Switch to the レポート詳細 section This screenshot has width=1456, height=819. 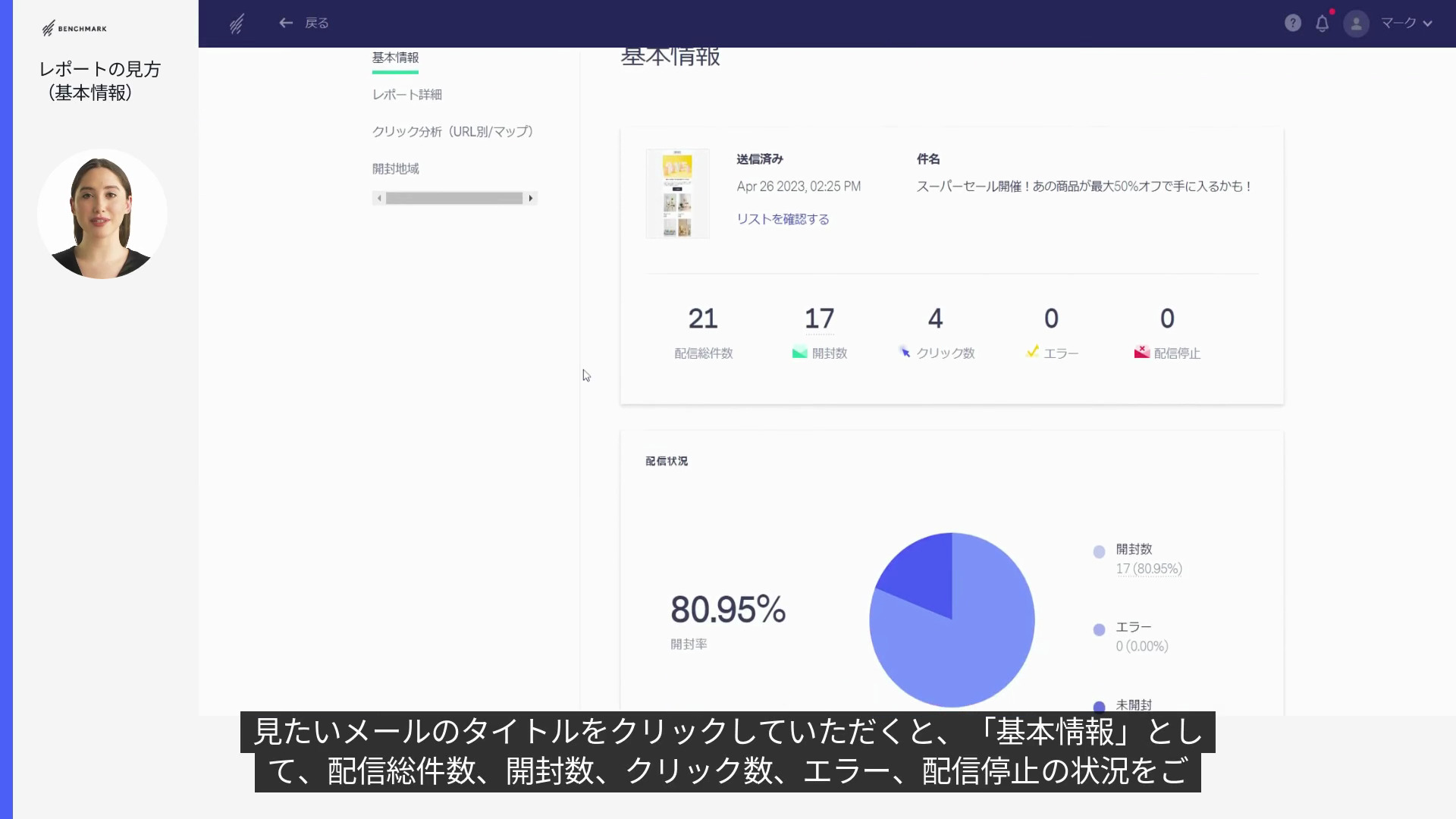coord(407,94)
